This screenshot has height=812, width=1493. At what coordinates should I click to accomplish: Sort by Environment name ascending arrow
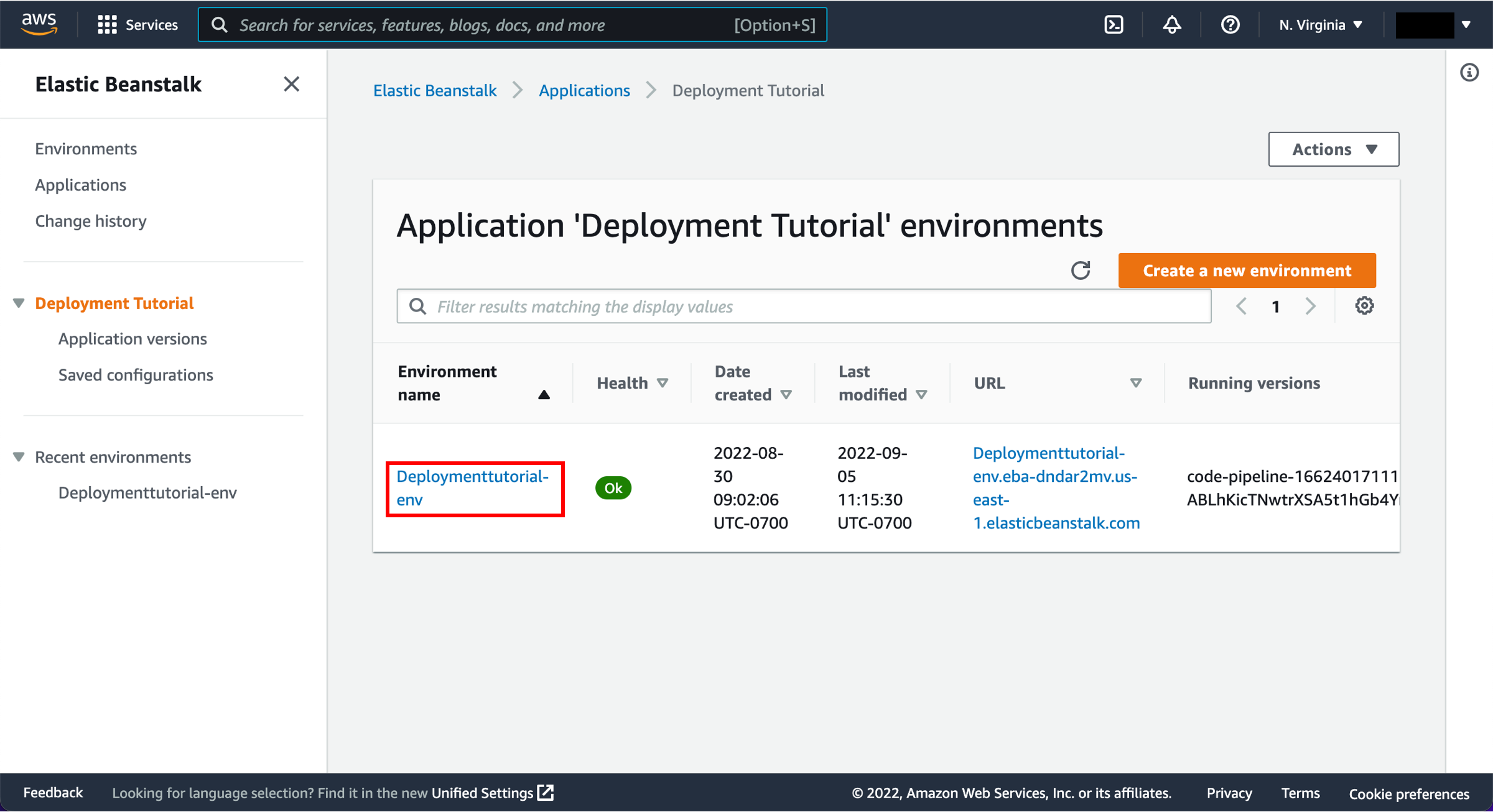pyautogui.click(x=544, y=395)
